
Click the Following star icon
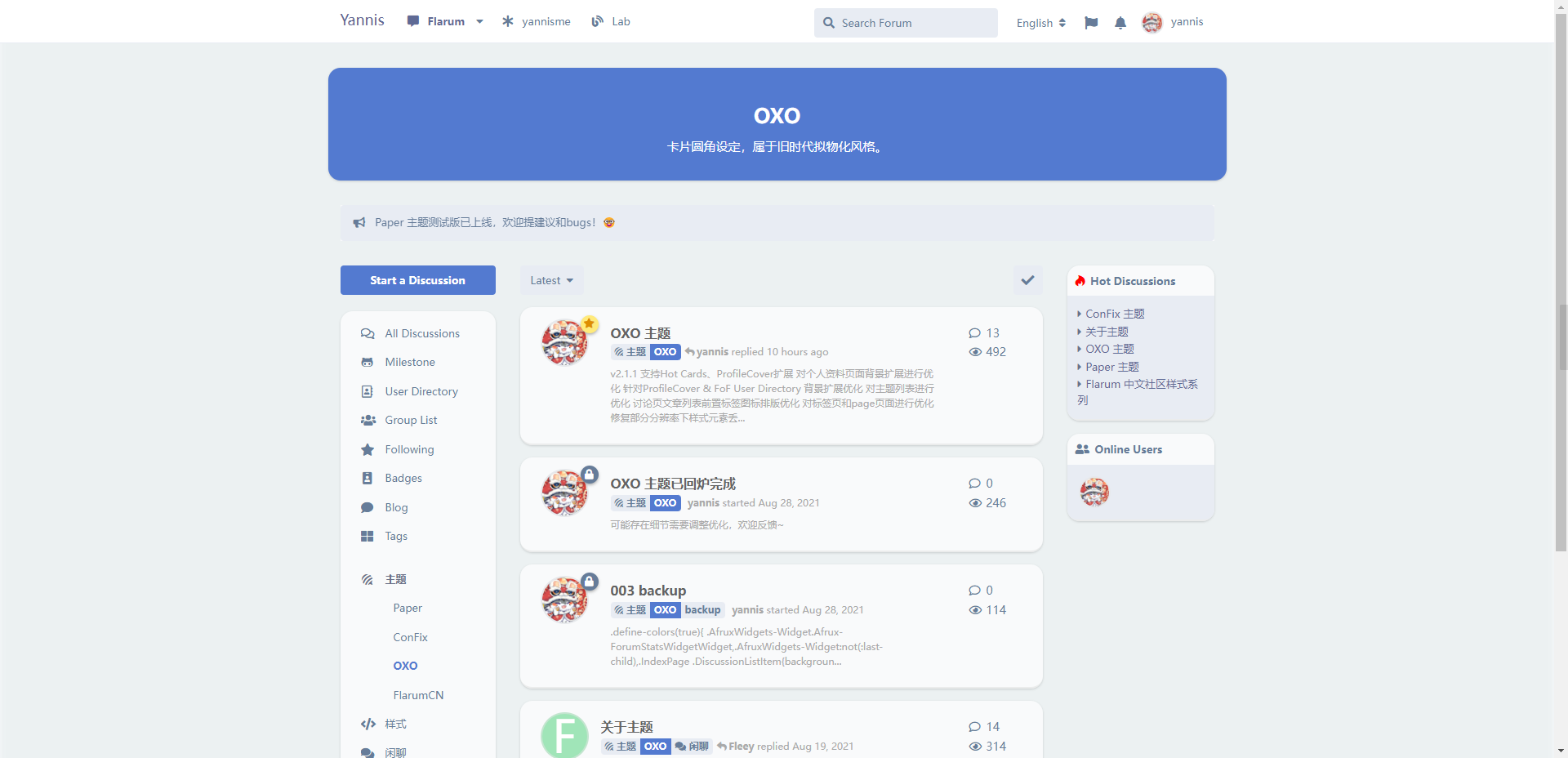point(367,449)
